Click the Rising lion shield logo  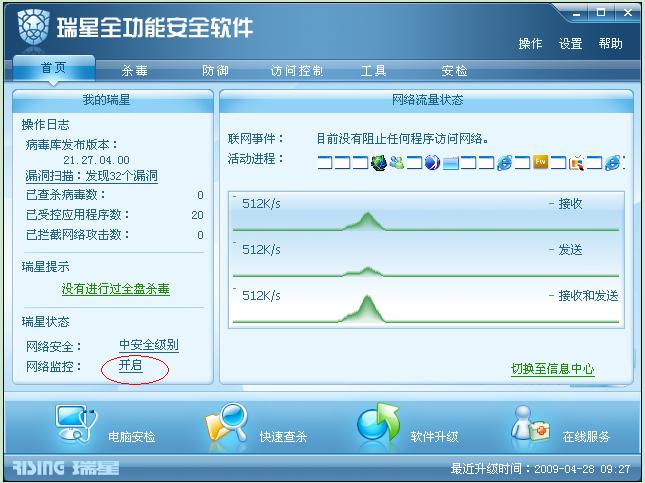(34, 27)
